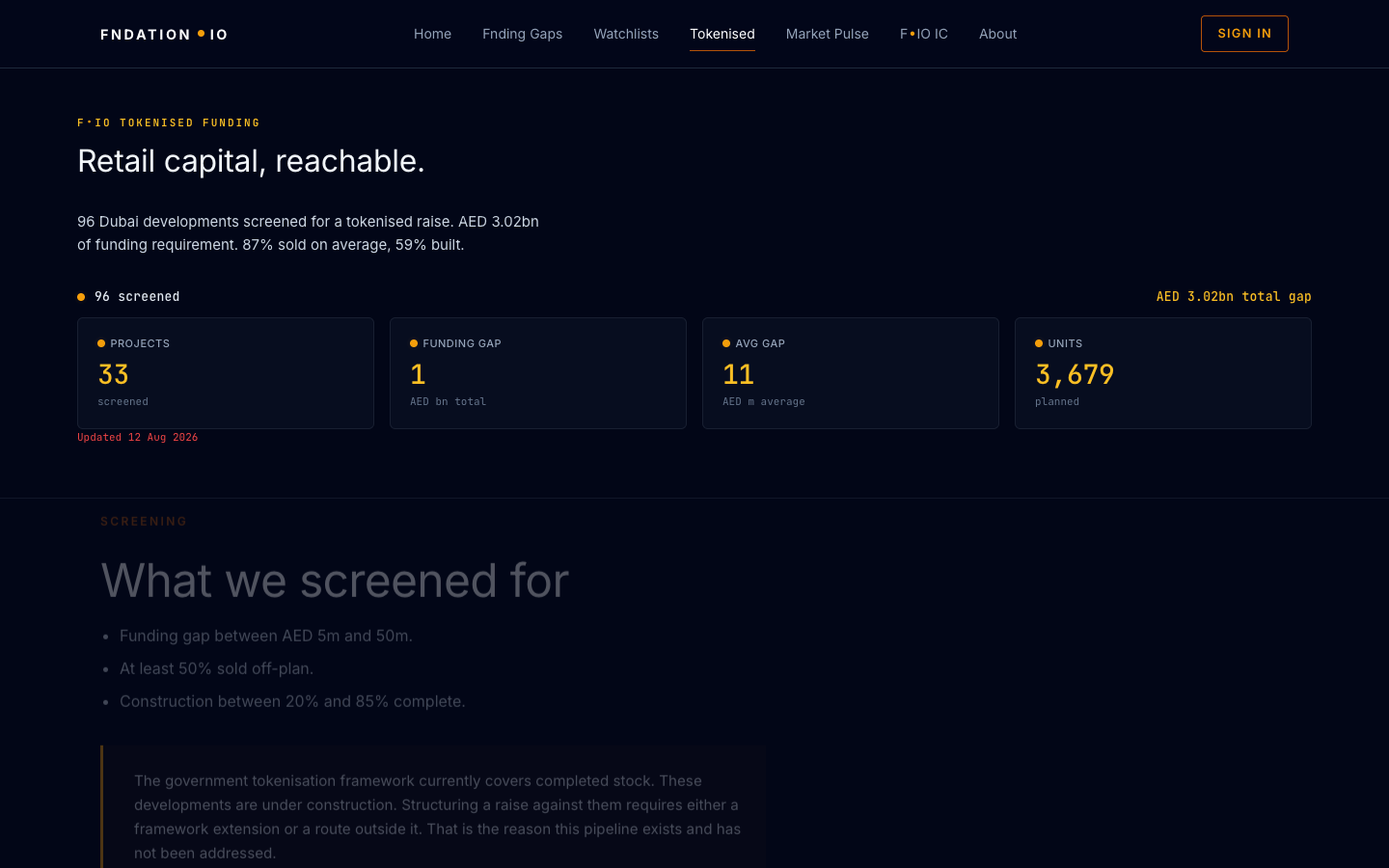
Task: Click the '3,679' units value
Action: tap(1075, 374)
